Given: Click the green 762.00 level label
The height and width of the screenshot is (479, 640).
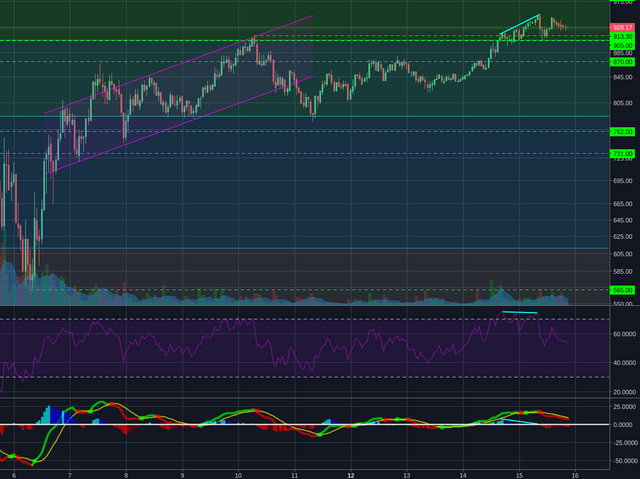Looking at the screenshot, I should (622, 132).
